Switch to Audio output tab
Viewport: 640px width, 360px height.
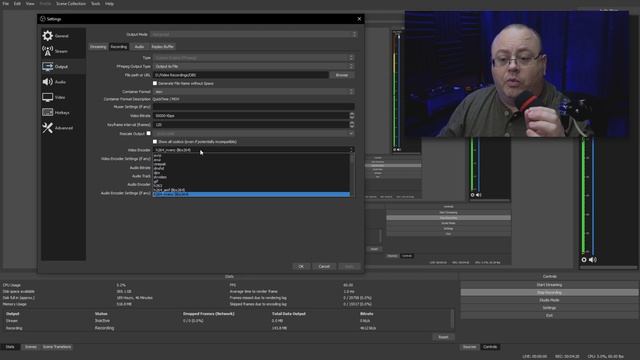139,47
